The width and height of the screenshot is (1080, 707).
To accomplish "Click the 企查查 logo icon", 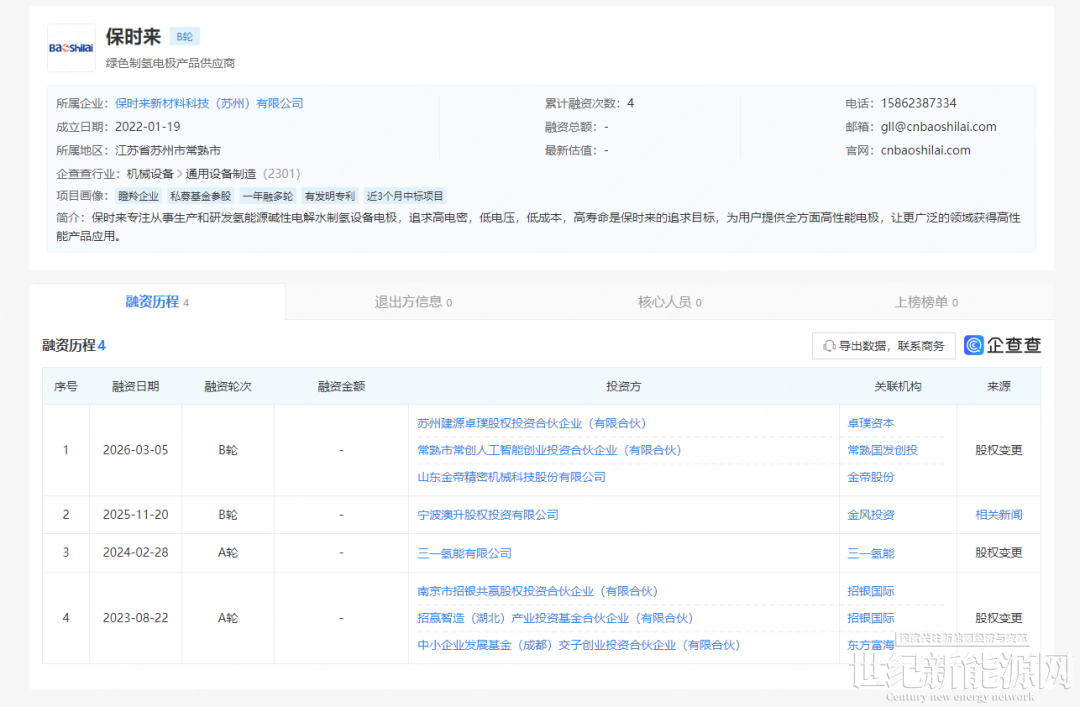I will [x=974, y=345].
